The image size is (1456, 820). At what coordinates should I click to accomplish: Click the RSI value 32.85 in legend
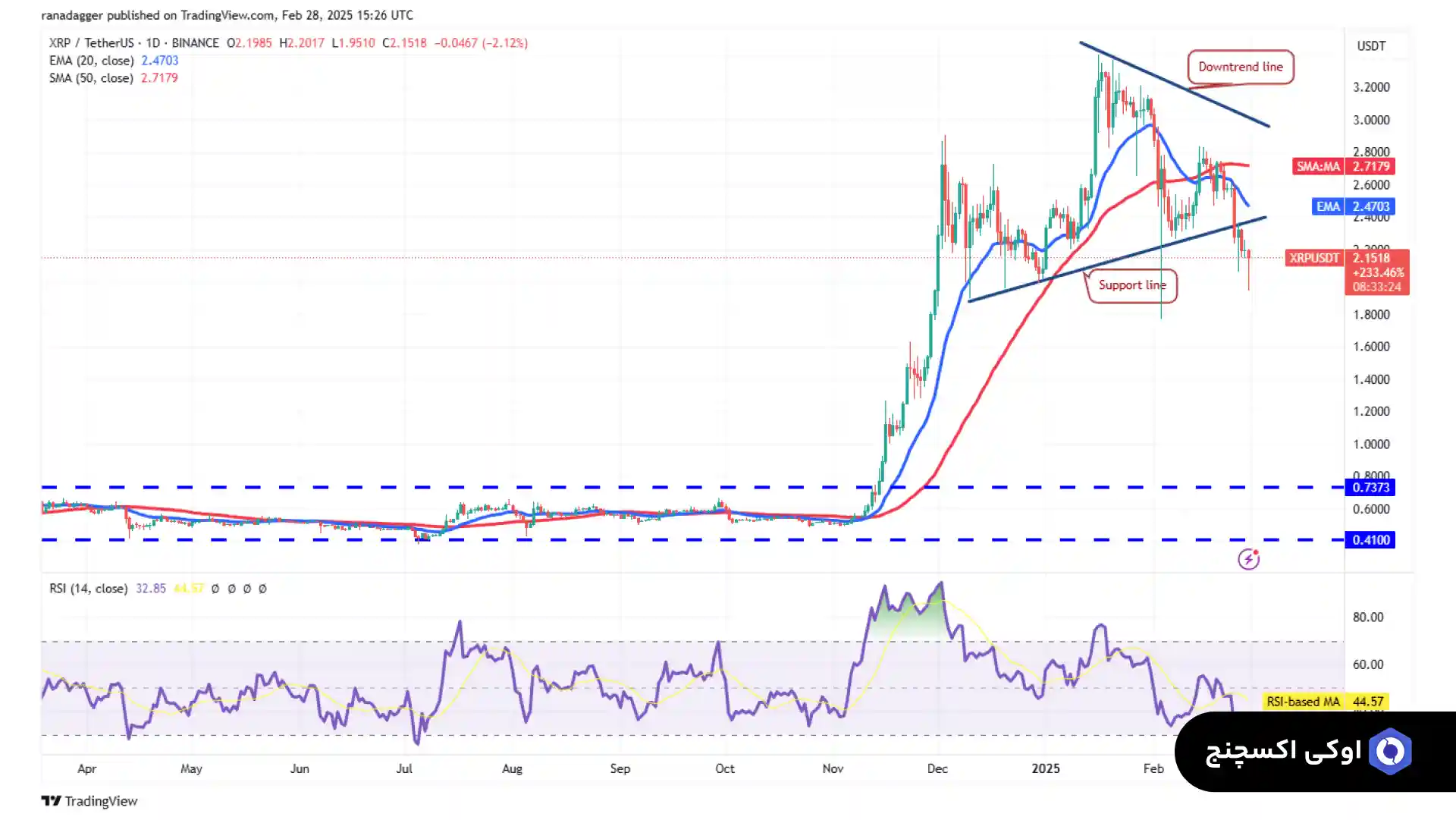pyautogui.click(x=151, y=589)
